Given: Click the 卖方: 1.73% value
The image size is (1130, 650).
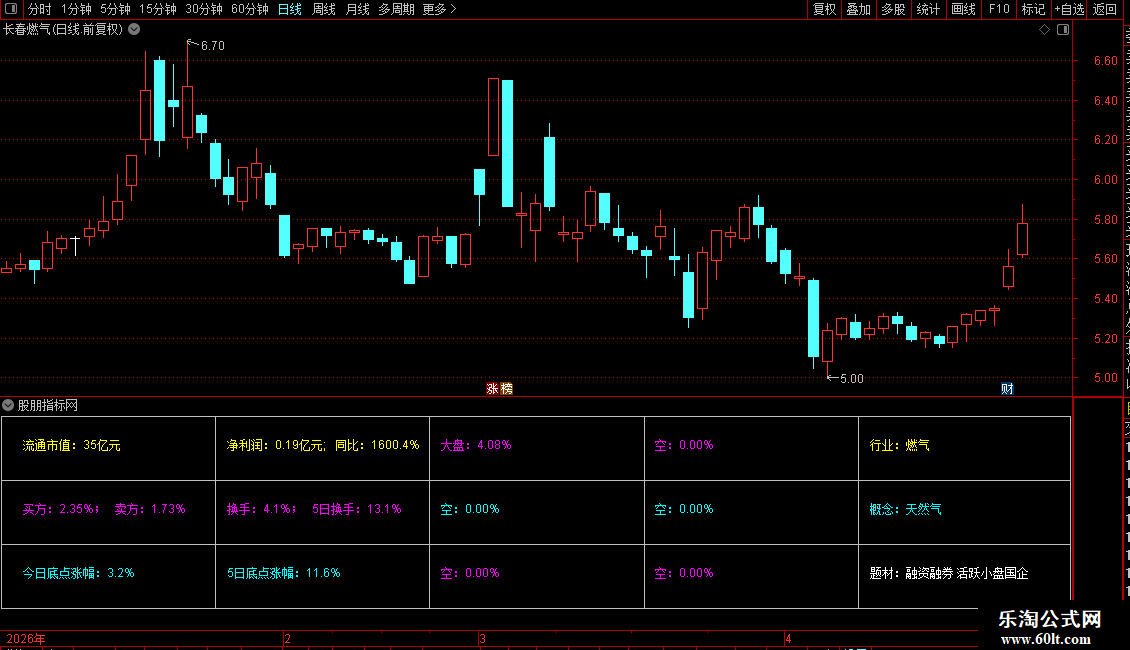Looking at the screenshot, I should tap(150, 509).
